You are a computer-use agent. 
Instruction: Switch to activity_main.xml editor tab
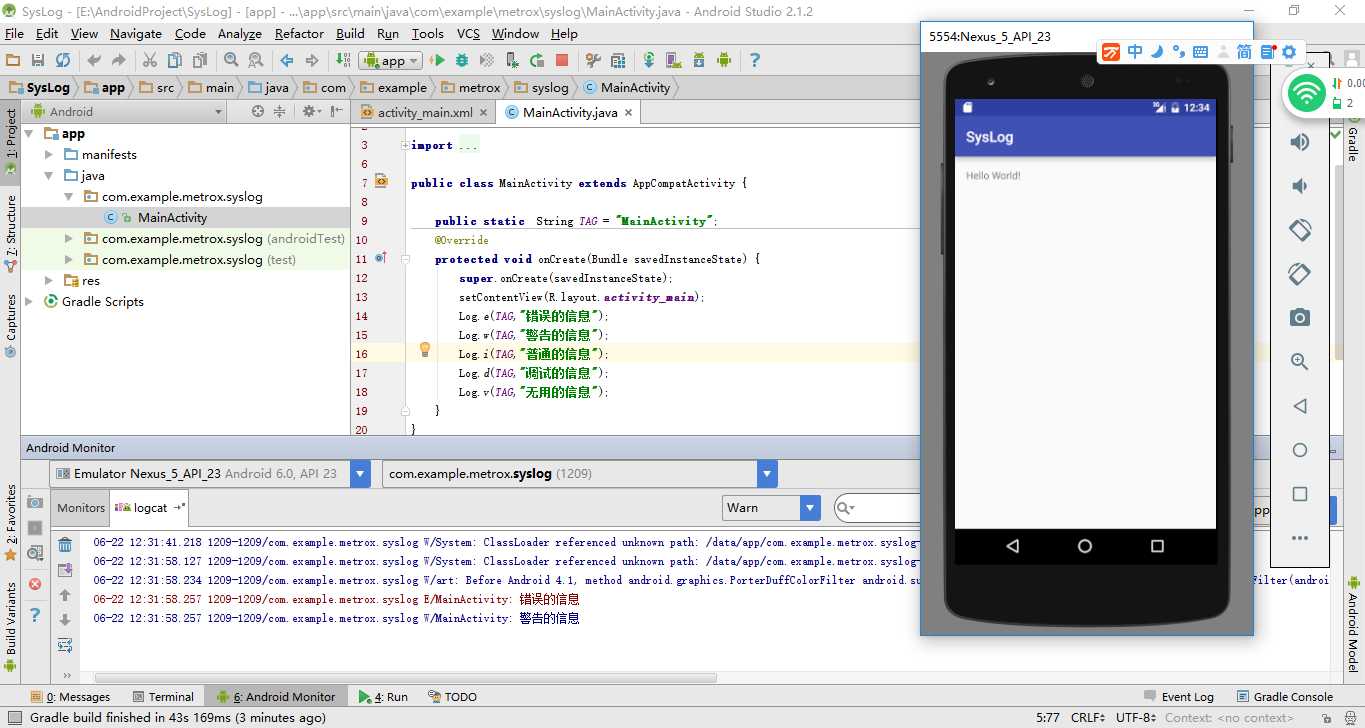425,112
